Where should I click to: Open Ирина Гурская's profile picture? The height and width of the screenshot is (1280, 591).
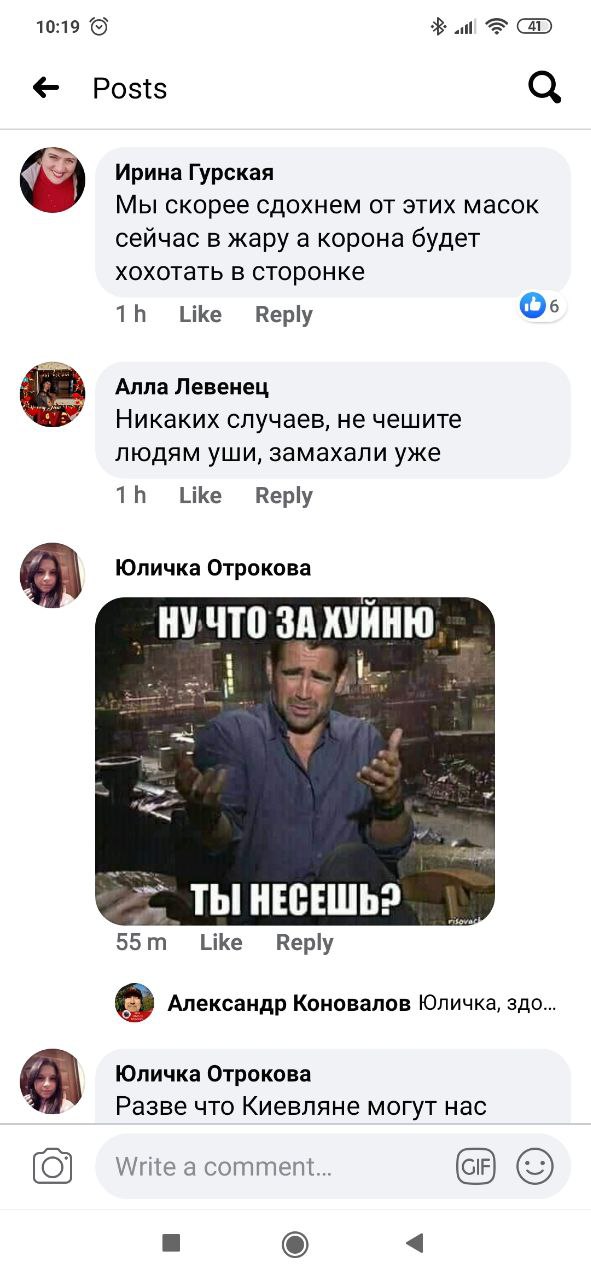tap(52, 180)
